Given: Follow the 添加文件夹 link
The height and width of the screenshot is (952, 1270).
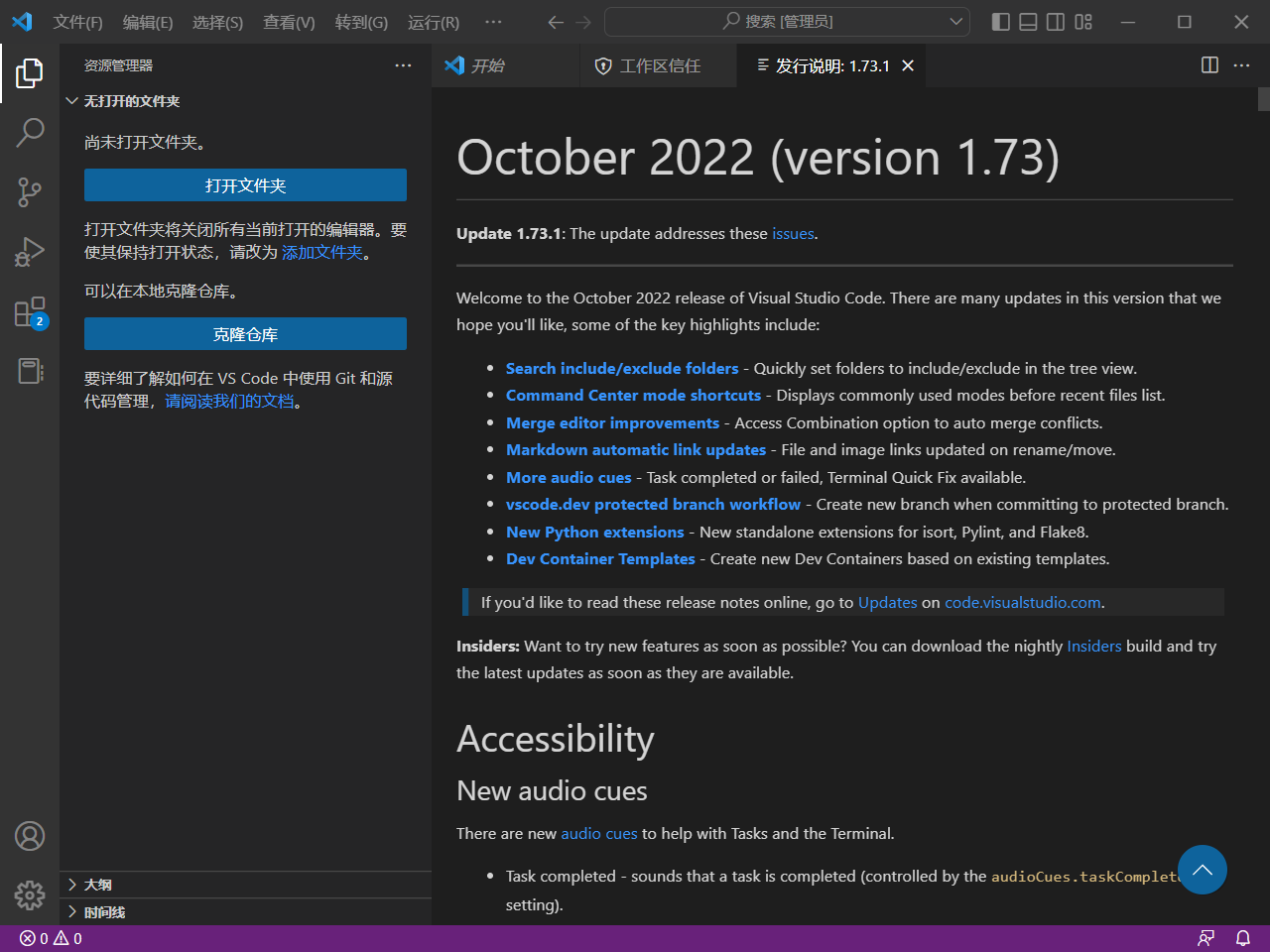Looking at the screenshot, I should [322, 252].
